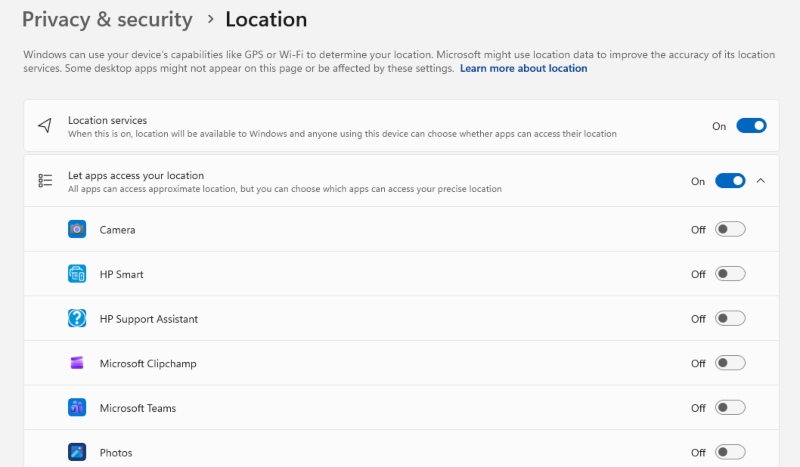The image size is (800, 467).
Task: Turn off Location services toggle
Action: pos(751,126)
